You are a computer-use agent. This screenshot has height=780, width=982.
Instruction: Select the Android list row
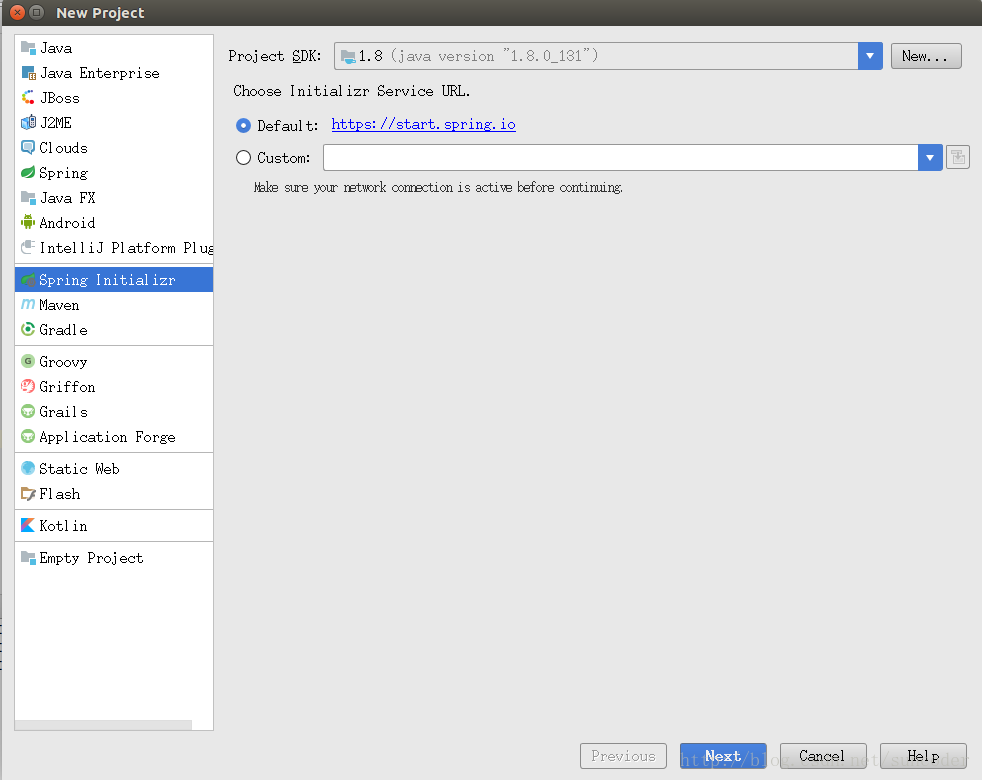pyautogui.click(x=114, y=222)
